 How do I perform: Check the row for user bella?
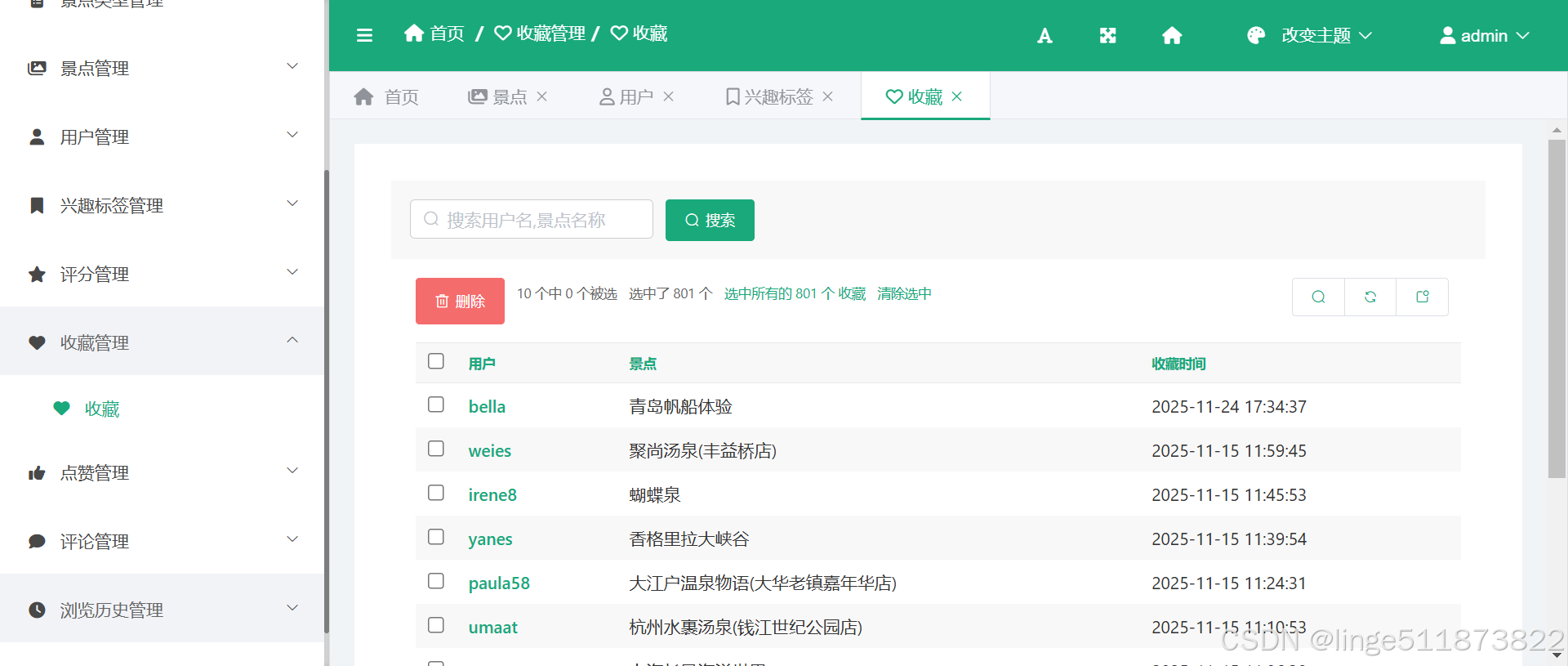click(436, 405)
